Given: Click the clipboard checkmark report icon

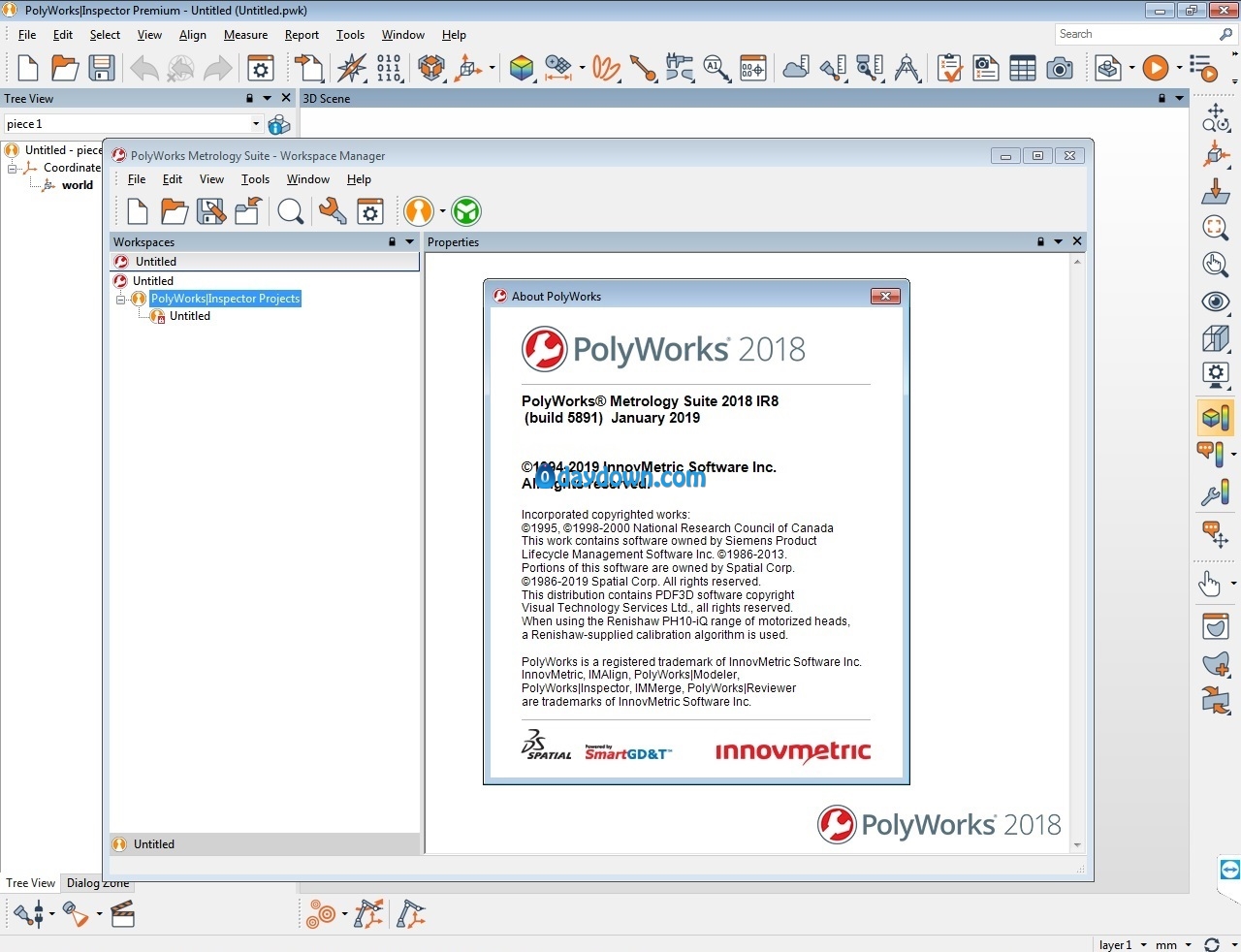Looking at the screenshot, I should click(x=950, y=68).
